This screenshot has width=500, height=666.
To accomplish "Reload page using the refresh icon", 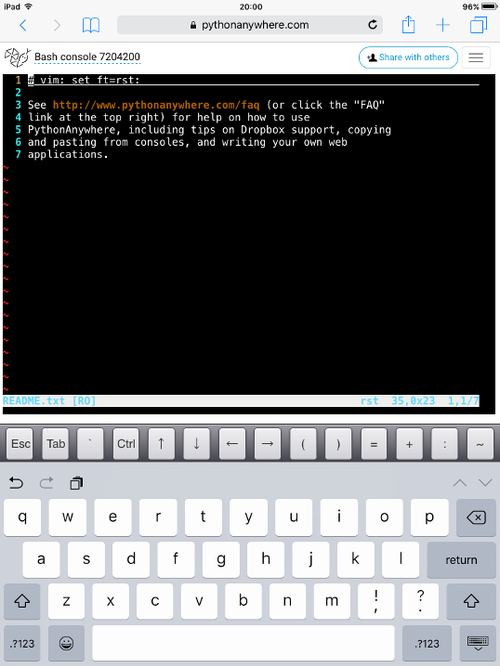I will point(373,25).
